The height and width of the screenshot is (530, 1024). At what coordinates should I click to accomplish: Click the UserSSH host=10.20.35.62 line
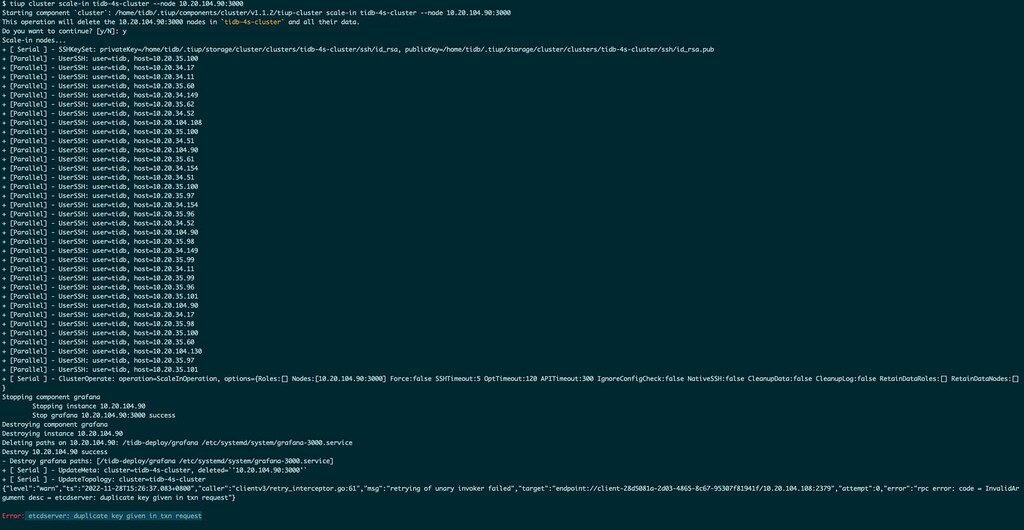pyautogui.click(x=98, y=104)
